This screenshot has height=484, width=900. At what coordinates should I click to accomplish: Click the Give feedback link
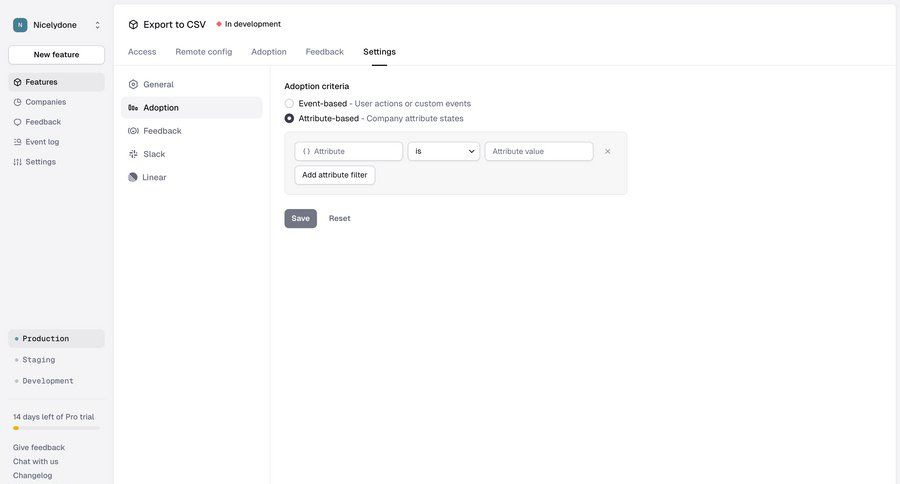[39, 447]
